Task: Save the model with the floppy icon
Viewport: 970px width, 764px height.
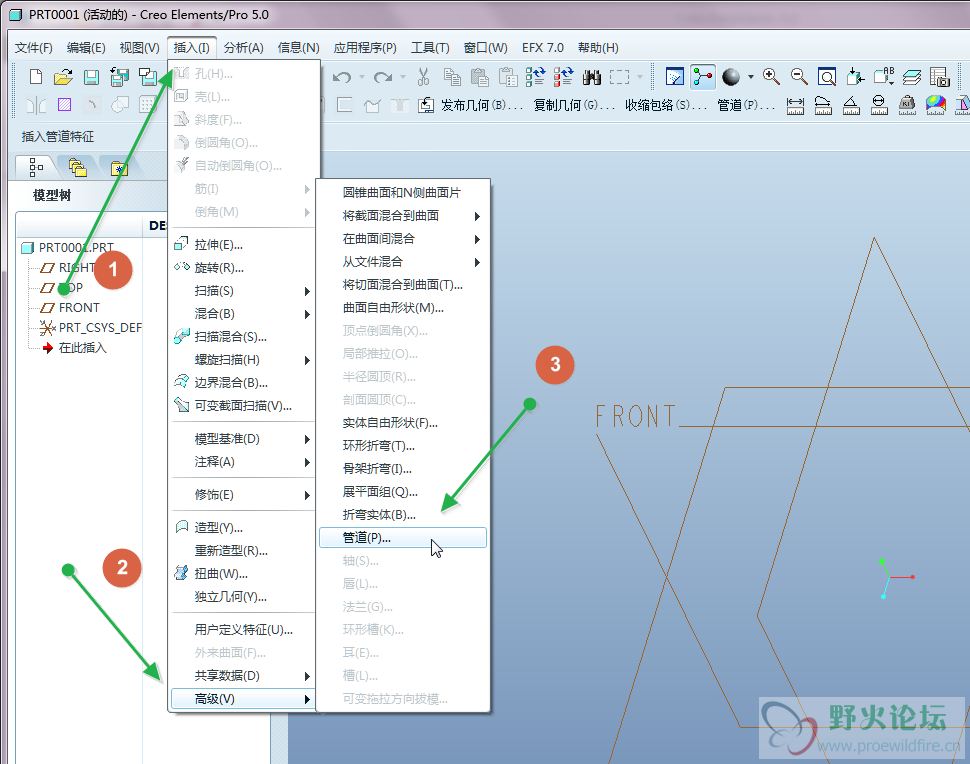Action: tap(92, 77)
